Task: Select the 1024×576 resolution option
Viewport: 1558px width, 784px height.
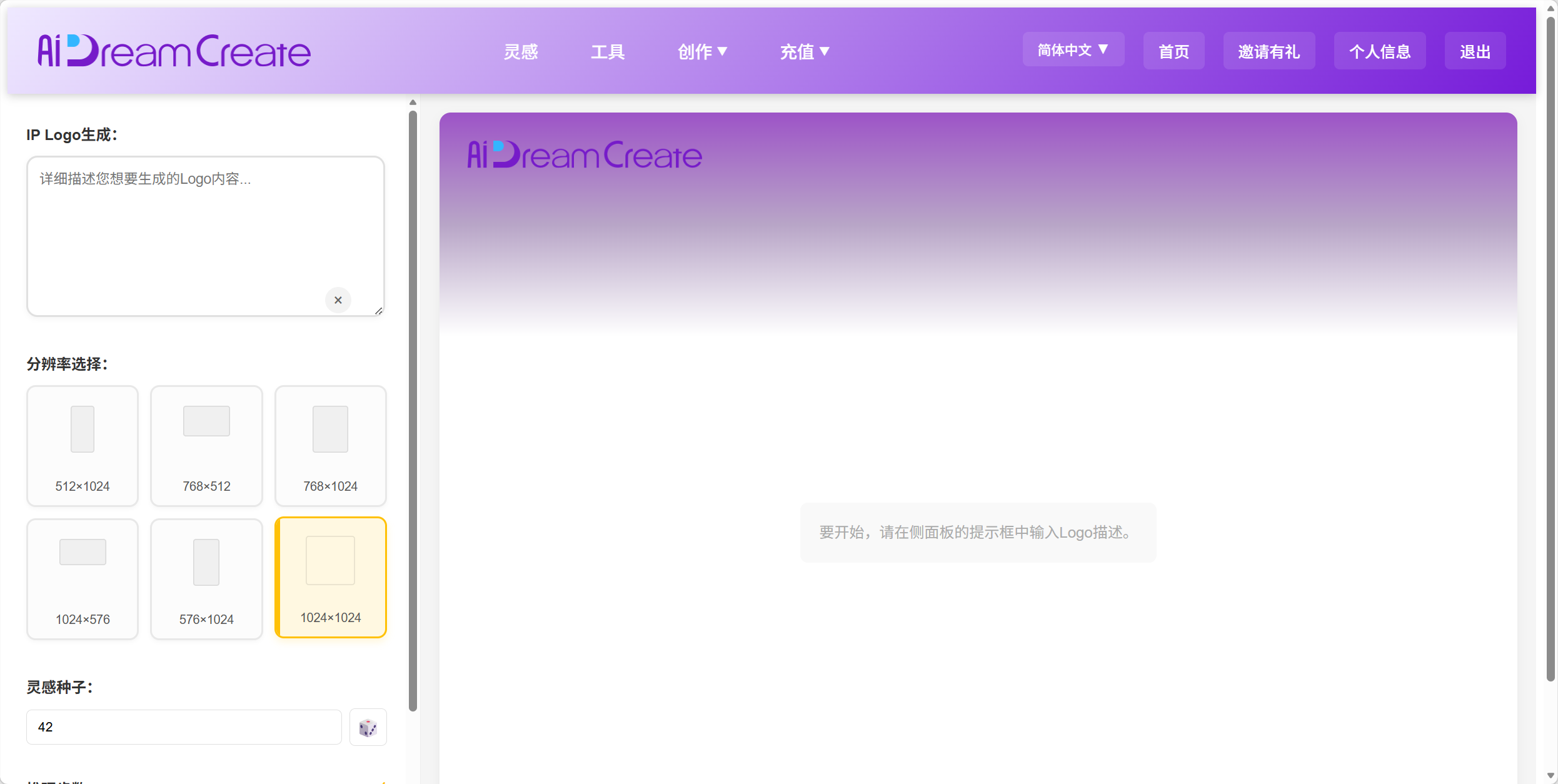Action: (83, 579)
